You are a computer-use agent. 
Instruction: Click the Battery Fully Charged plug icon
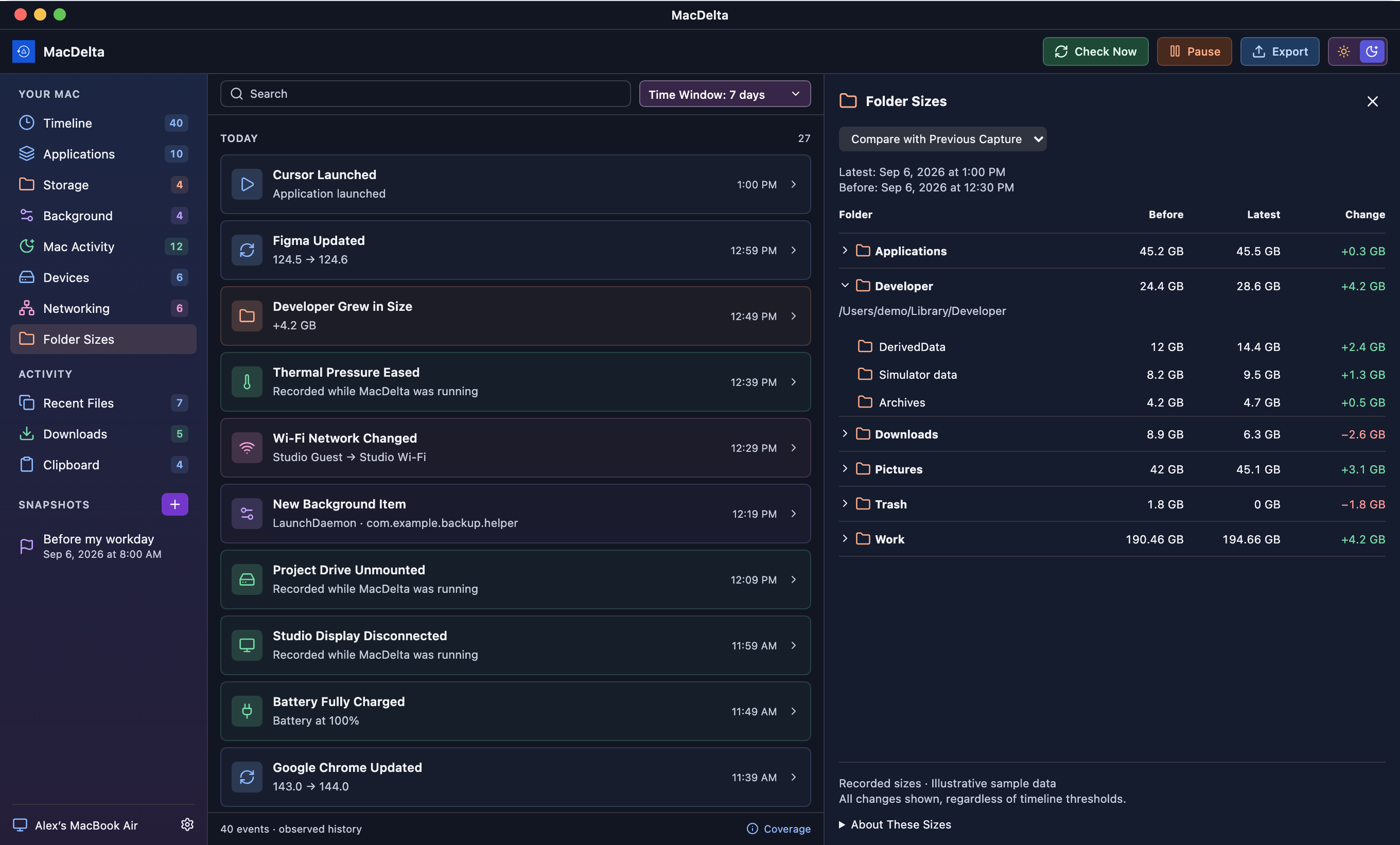(x=247, y=711)
